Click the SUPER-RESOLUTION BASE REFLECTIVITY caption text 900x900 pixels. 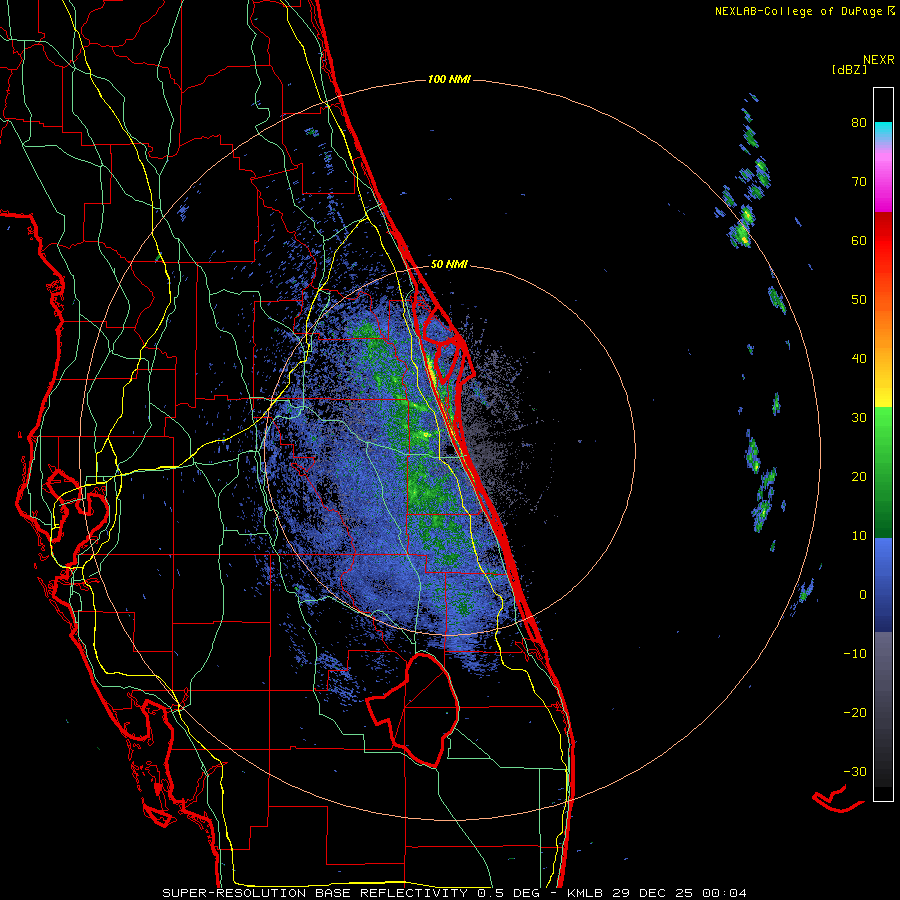(315, 893)
